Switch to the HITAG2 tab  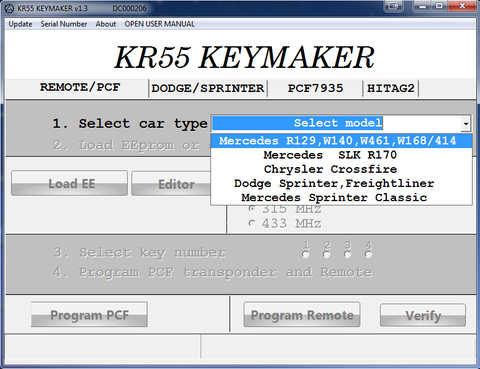tap(391, 89)
